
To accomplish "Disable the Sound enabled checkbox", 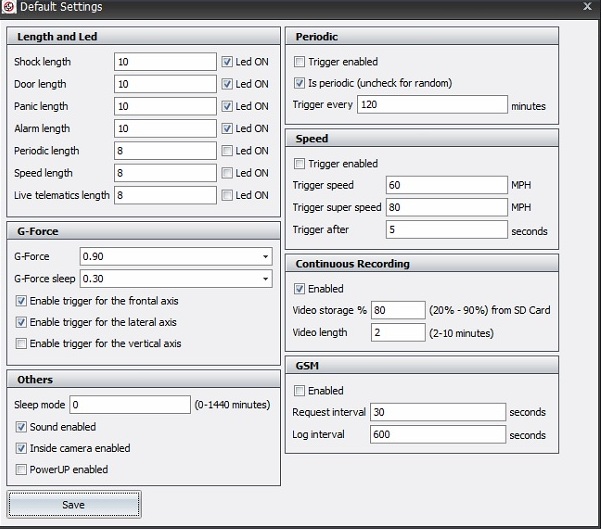I will click(21, 427).
